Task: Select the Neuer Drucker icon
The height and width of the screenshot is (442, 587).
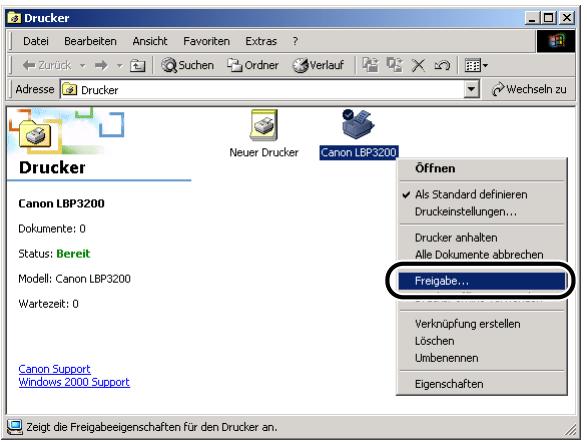Action: pos(264,134)
